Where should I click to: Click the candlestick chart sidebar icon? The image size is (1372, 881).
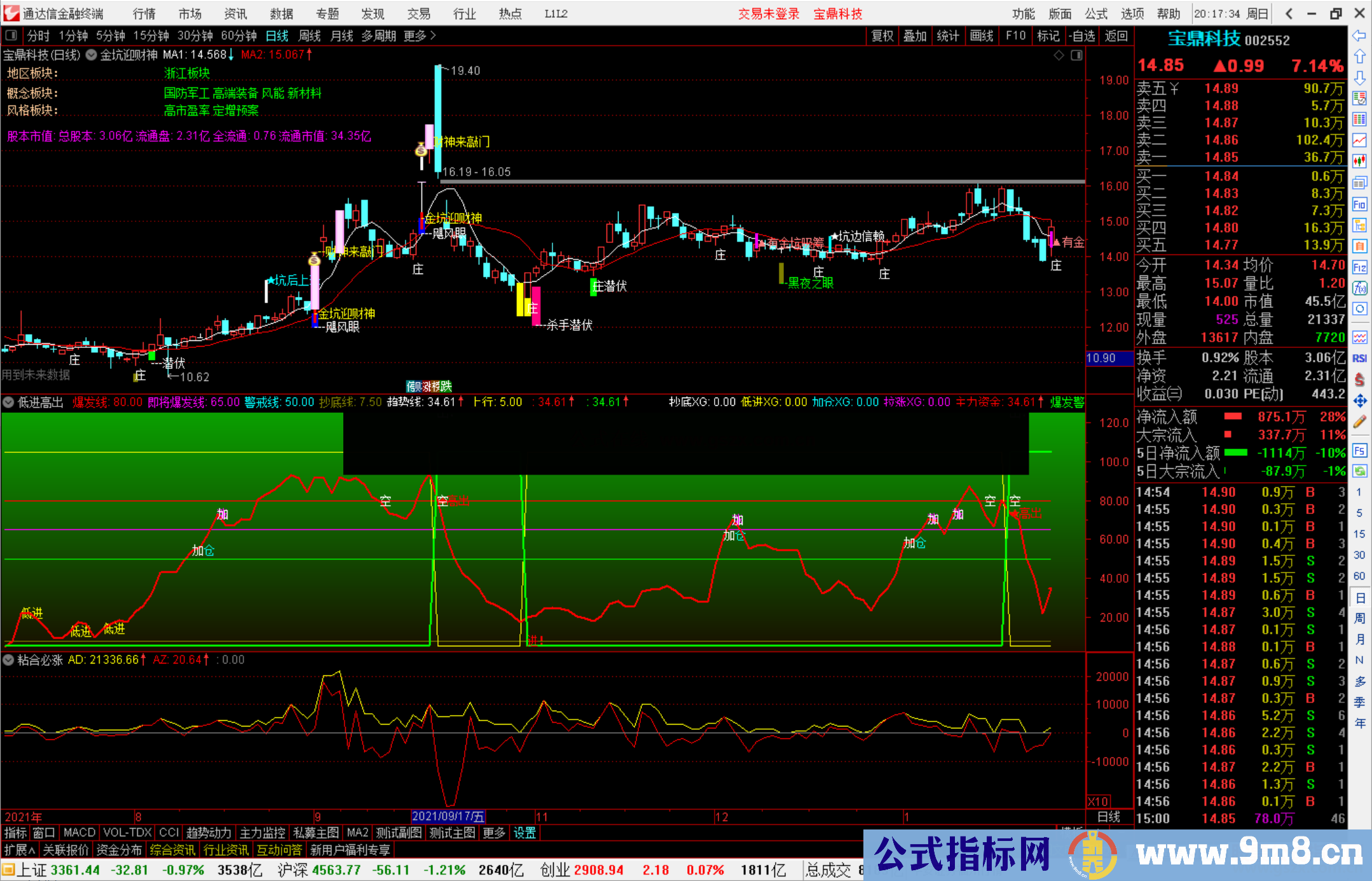[x=1359, y=161]
